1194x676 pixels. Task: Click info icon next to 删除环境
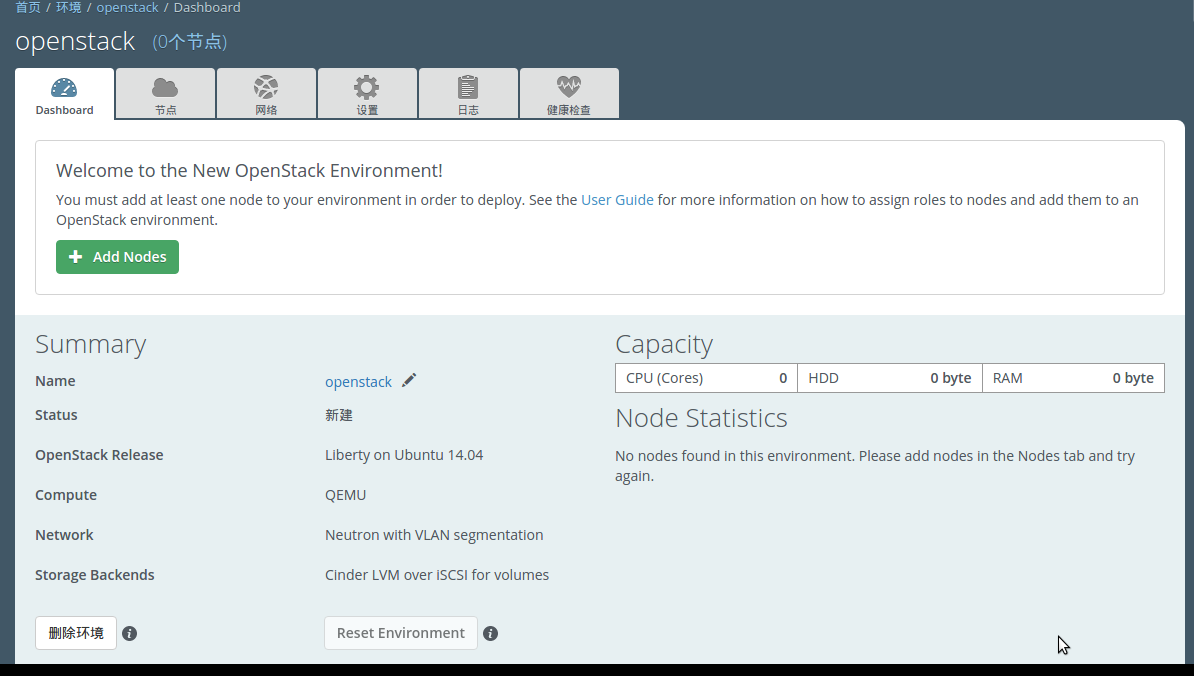coord(129,633)
